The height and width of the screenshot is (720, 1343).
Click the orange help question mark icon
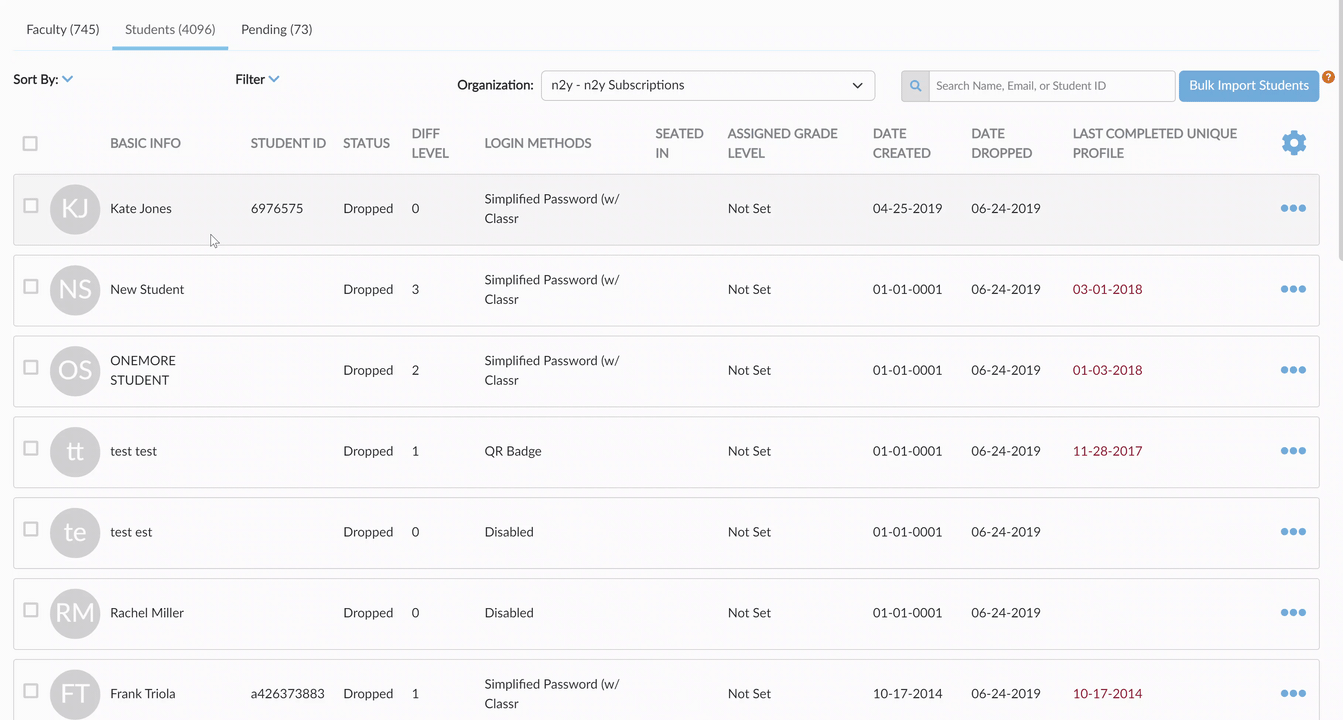(x=1328, y=77)
